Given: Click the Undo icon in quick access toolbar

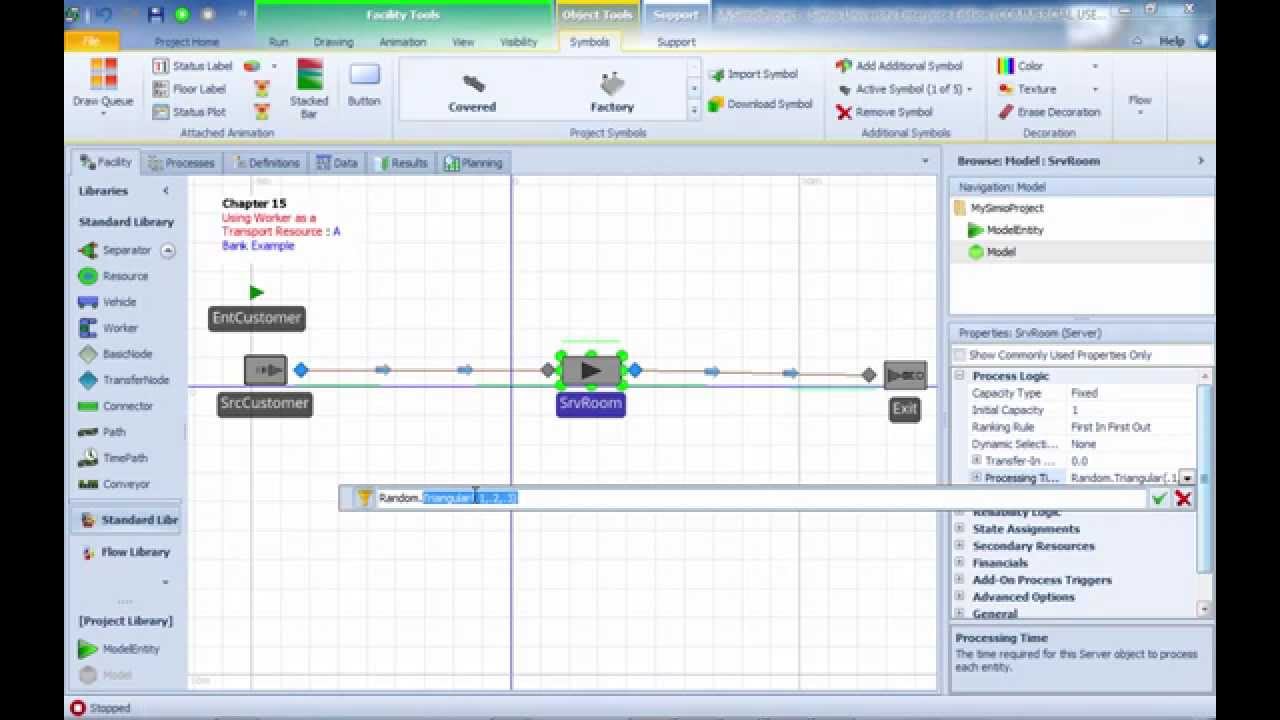Looking at the screenshot, I should [105, 14].
